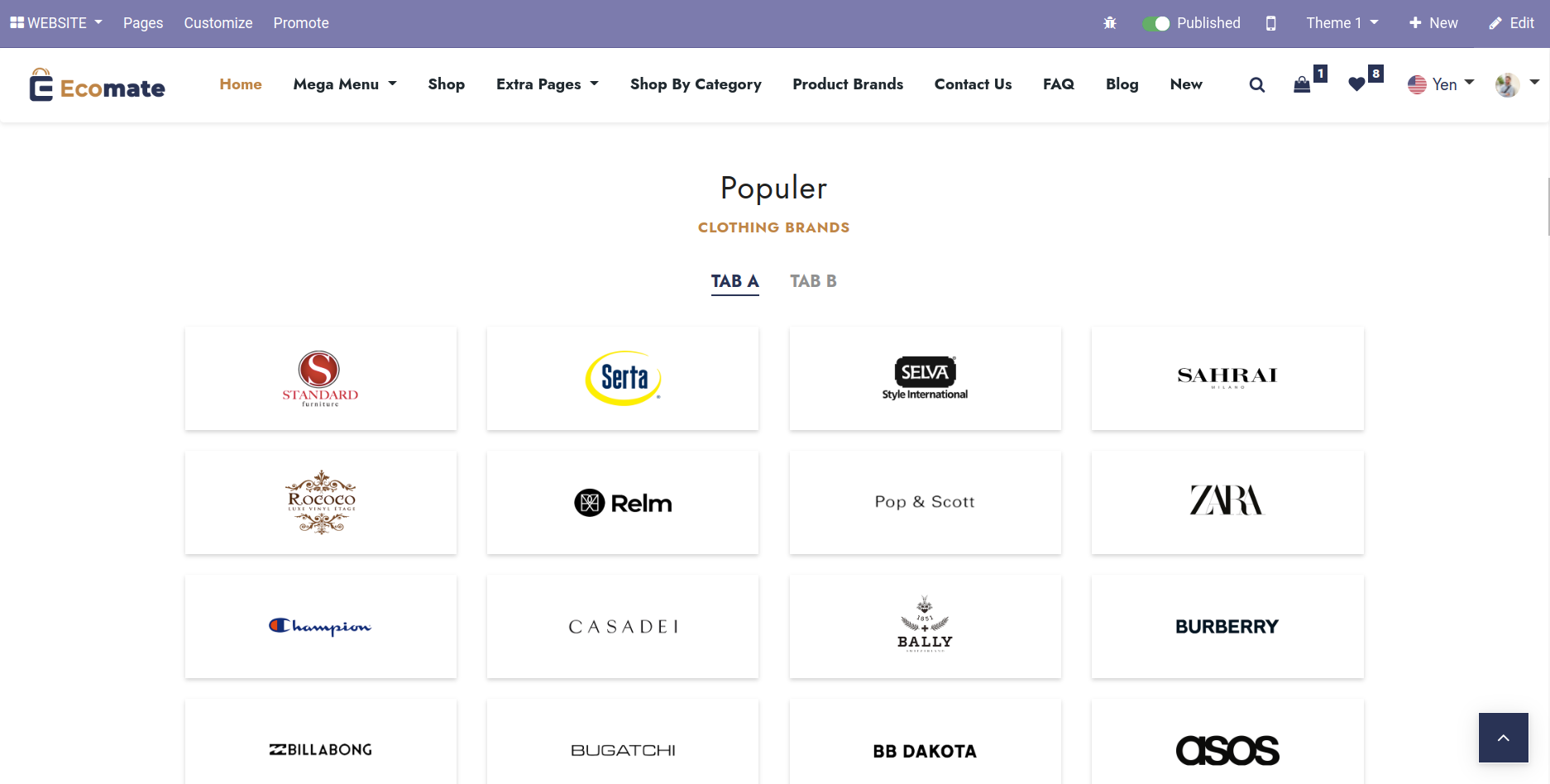Click the Ecomate logo
The image size is (1550, 784).
(97, 85)
